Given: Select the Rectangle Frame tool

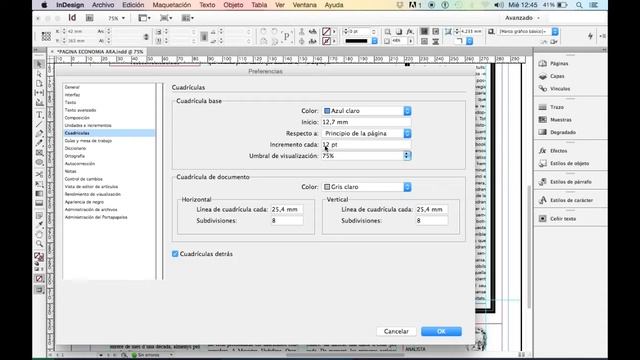Looking at the screenshot, I should point(39,153).
